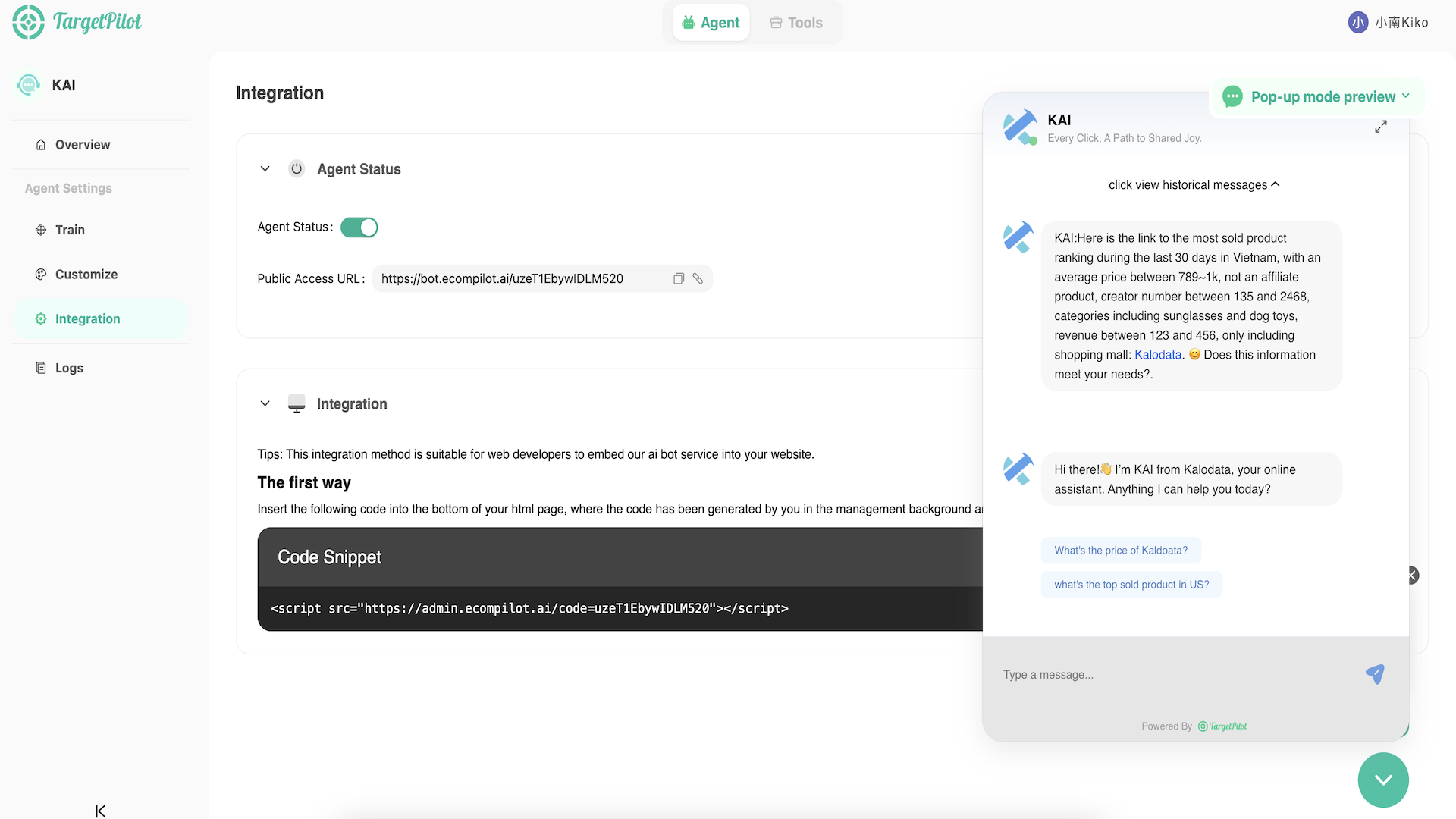Click the TargetPilot logo
1456x819 pixels.
pos(77,22)
